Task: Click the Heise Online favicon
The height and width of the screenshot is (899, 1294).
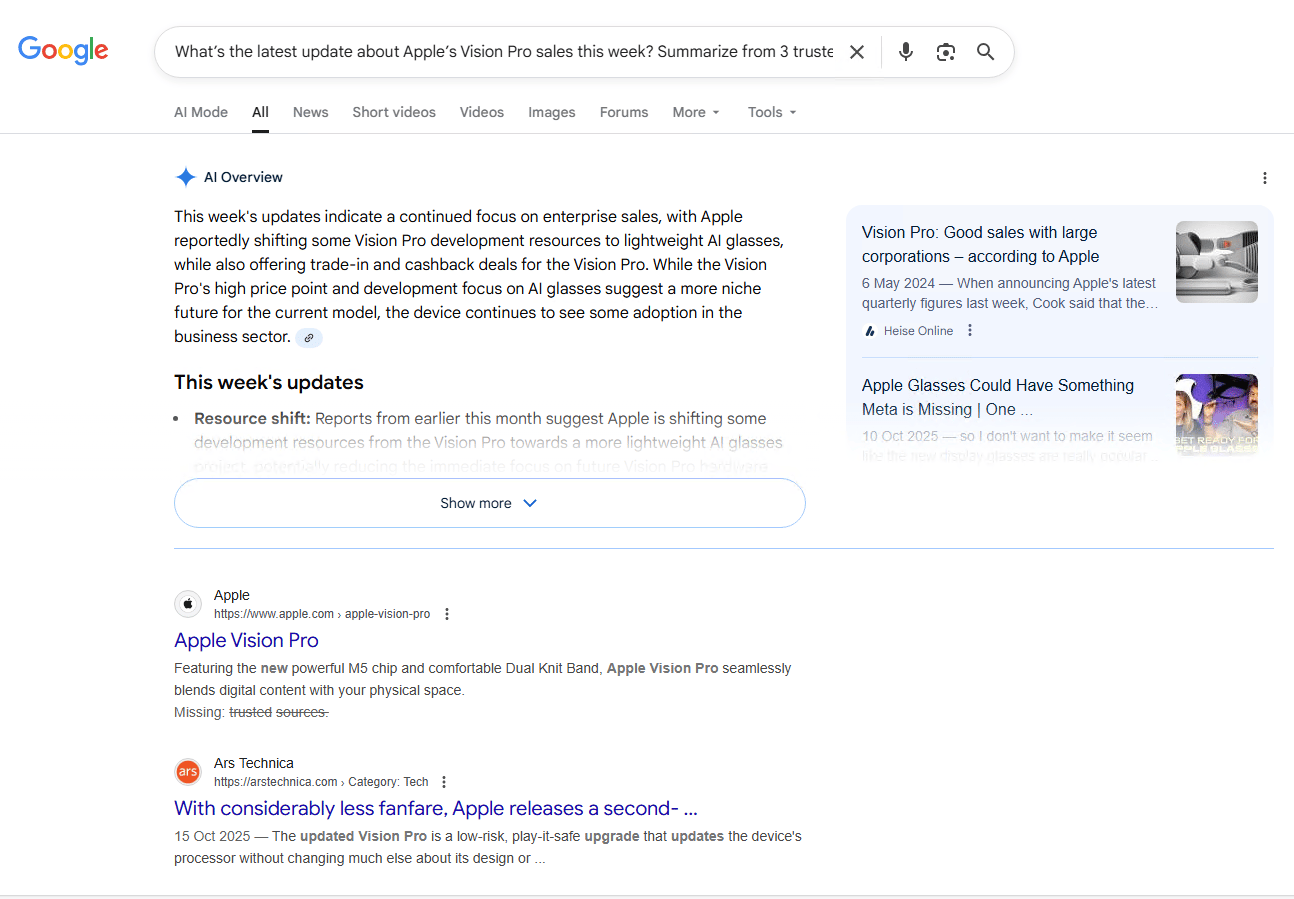Action: 870,331
